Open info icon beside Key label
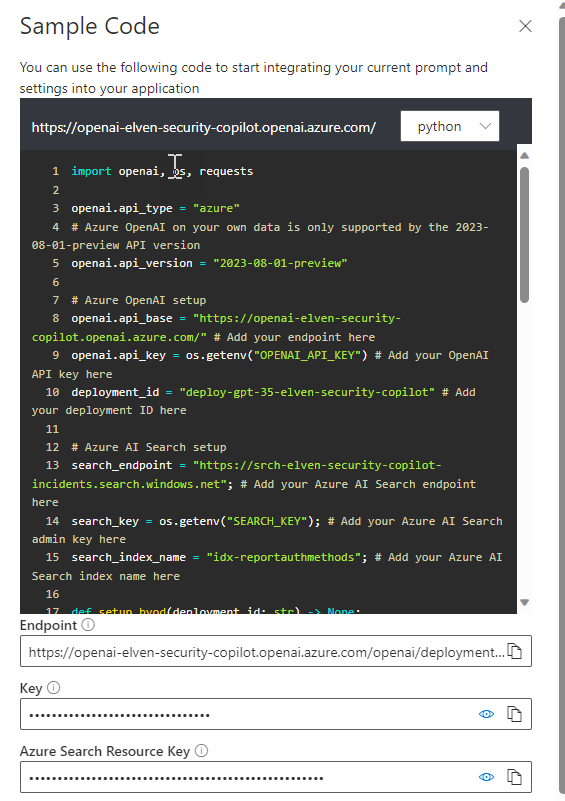565x801 pixels. pyautogui.click(x=54, y=688)
